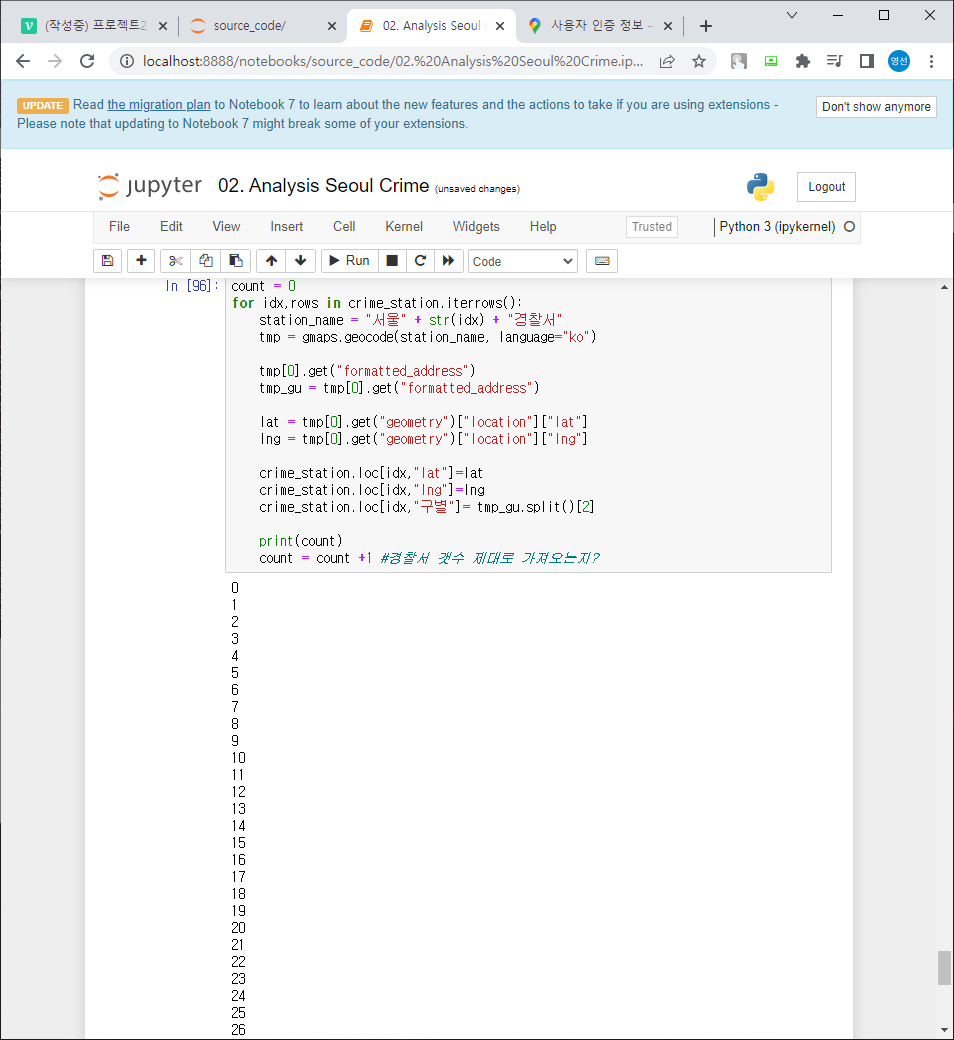The width and height of the screenshot is (954, 1040).
Task: Open the media control icon in Chrome toolbar
Action: point(835,61)
